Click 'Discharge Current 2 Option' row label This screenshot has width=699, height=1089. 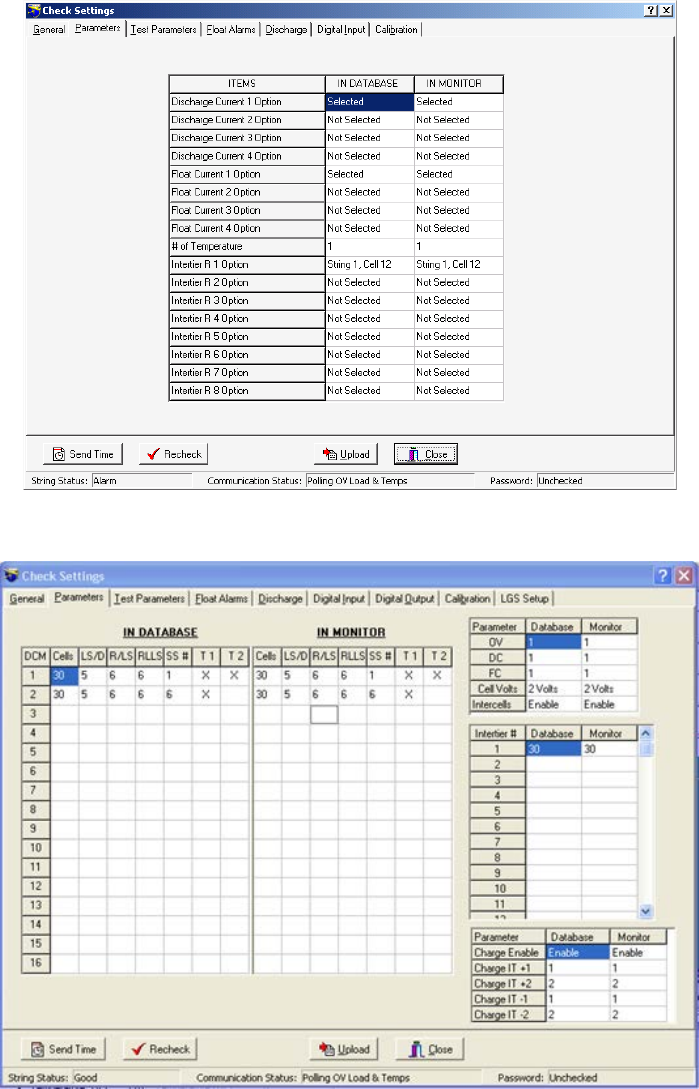click(247, 119)
